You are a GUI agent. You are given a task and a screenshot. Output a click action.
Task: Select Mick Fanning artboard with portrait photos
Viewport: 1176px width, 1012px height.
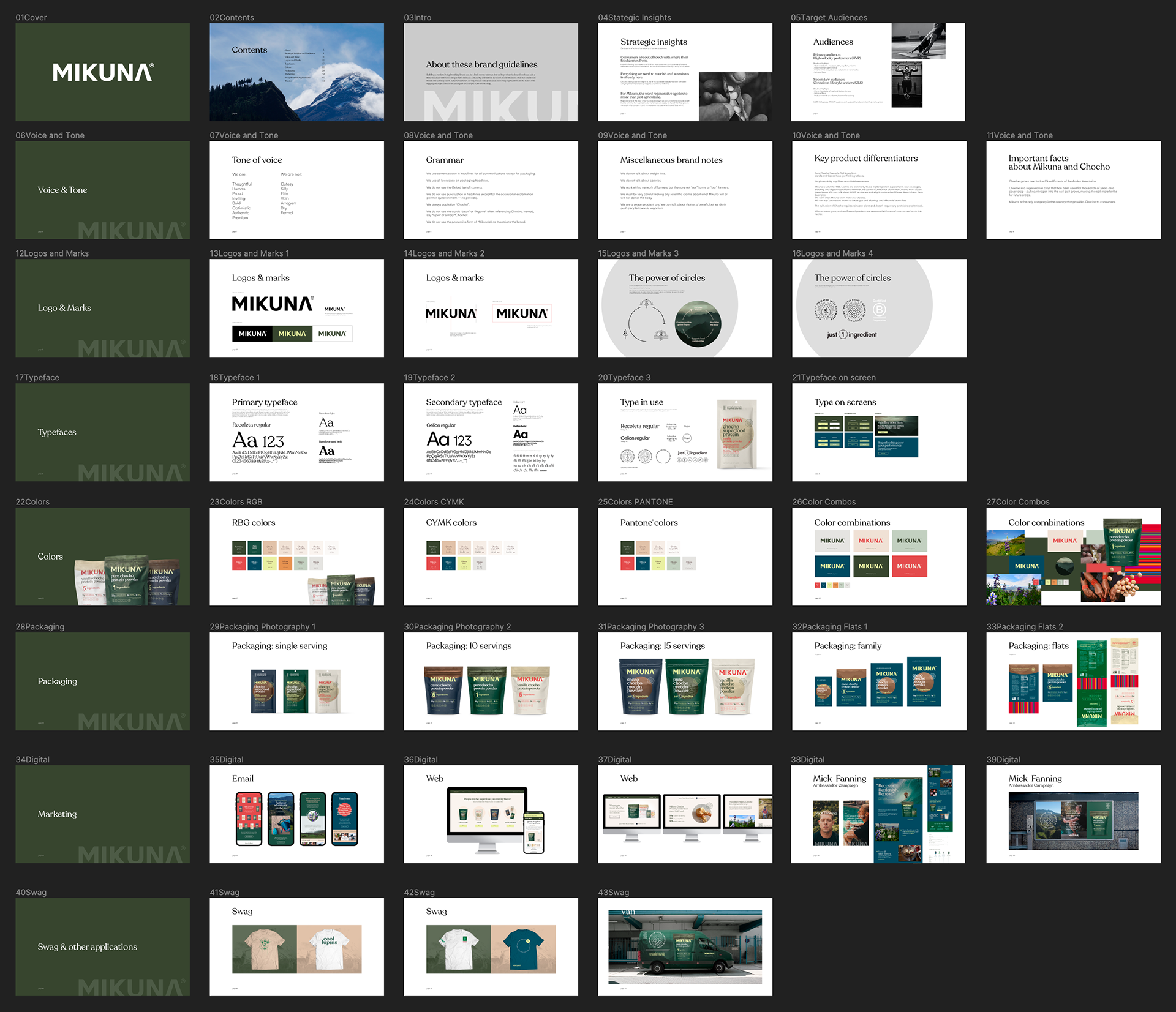[x=878, y=814]
